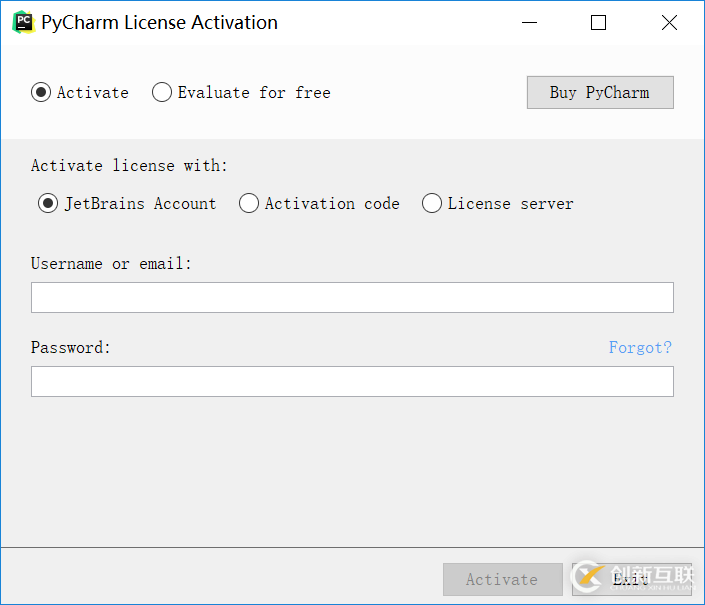This screenshot has height=605, width=705.
Task: Click the greyed-out Activate button at the bottom
Action: click(x=503, y=579)
